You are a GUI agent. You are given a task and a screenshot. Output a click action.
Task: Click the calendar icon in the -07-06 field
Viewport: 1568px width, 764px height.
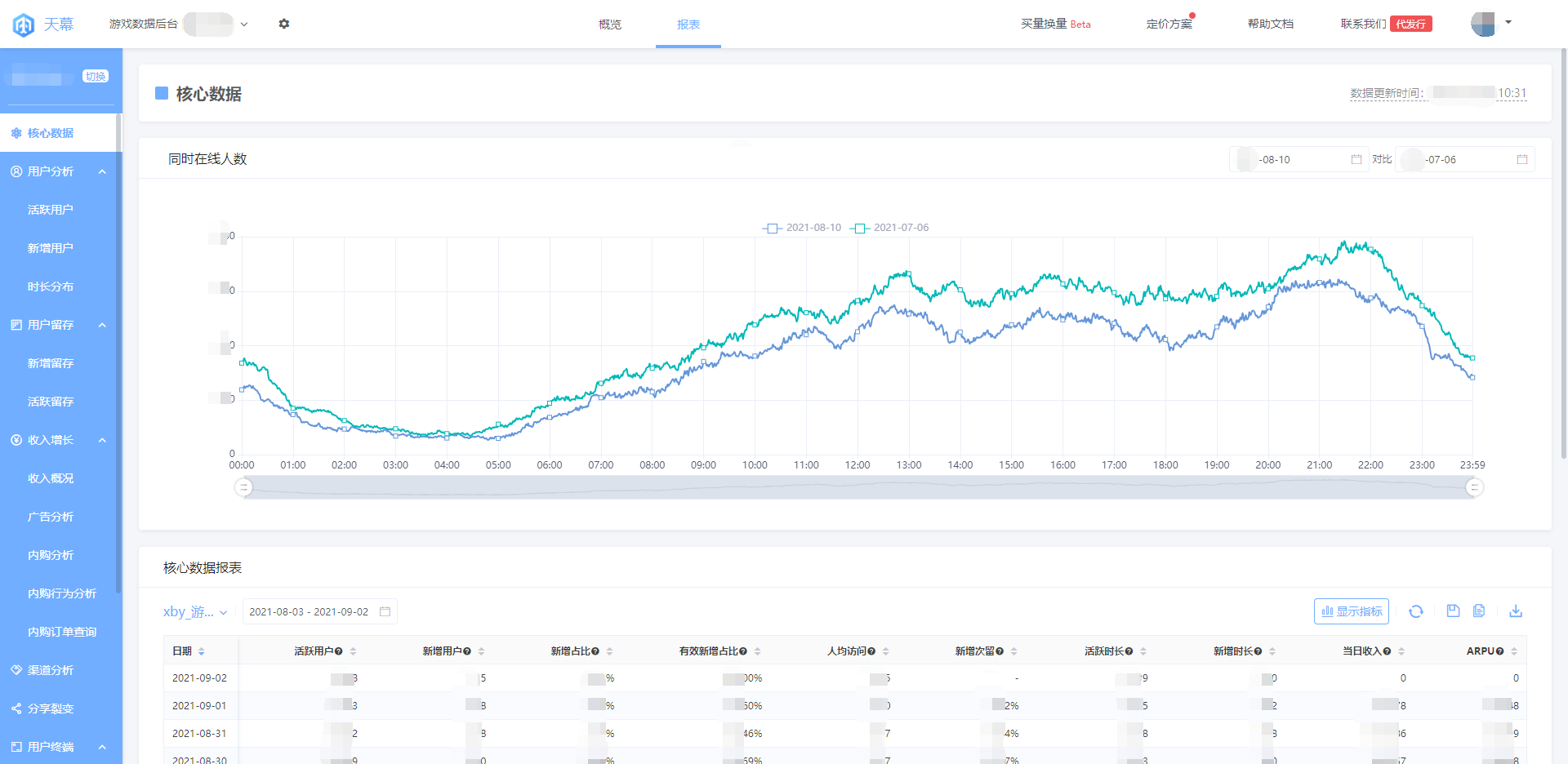pos(1522,159)
